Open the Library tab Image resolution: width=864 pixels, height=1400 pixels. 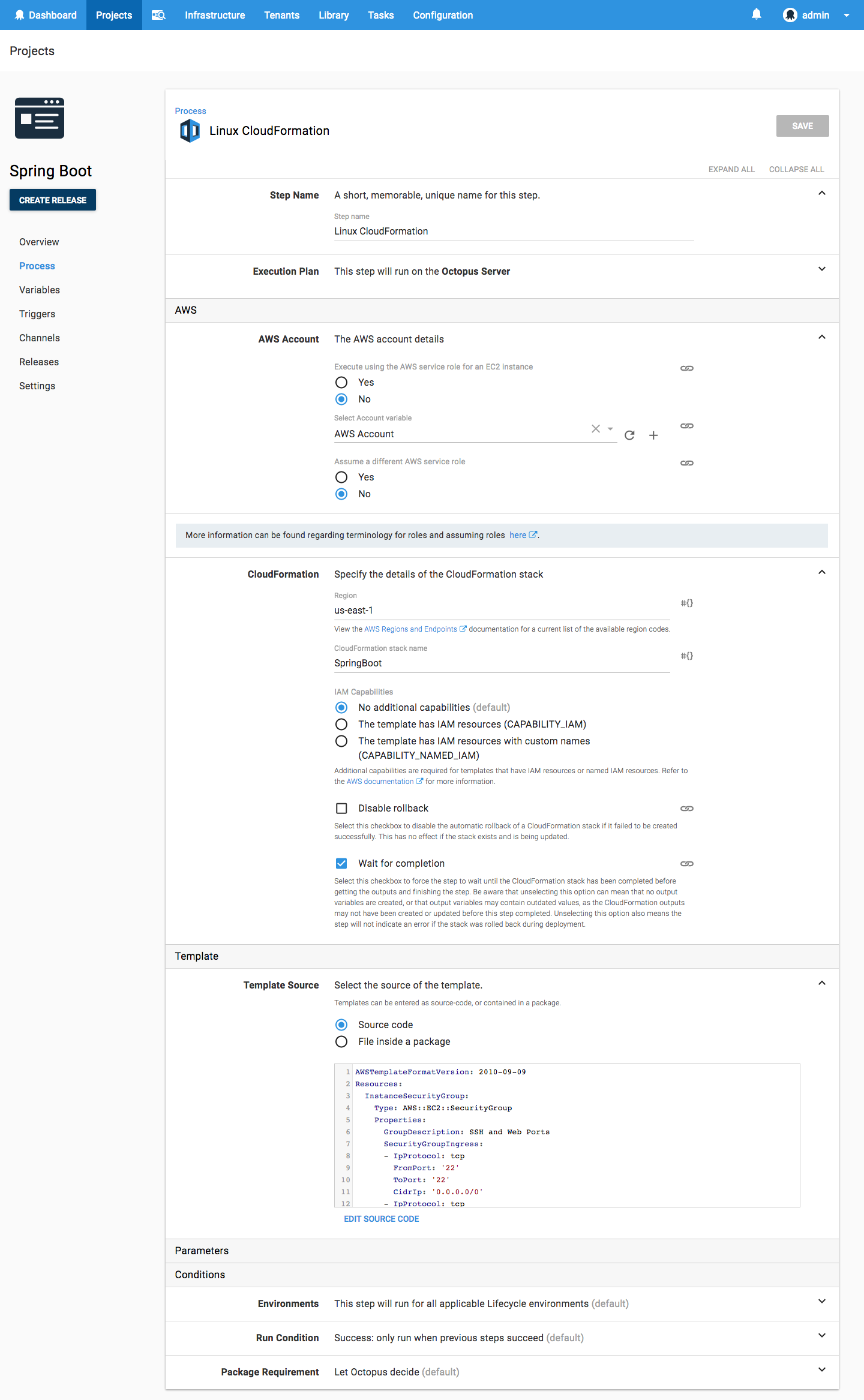pos(334,15)
